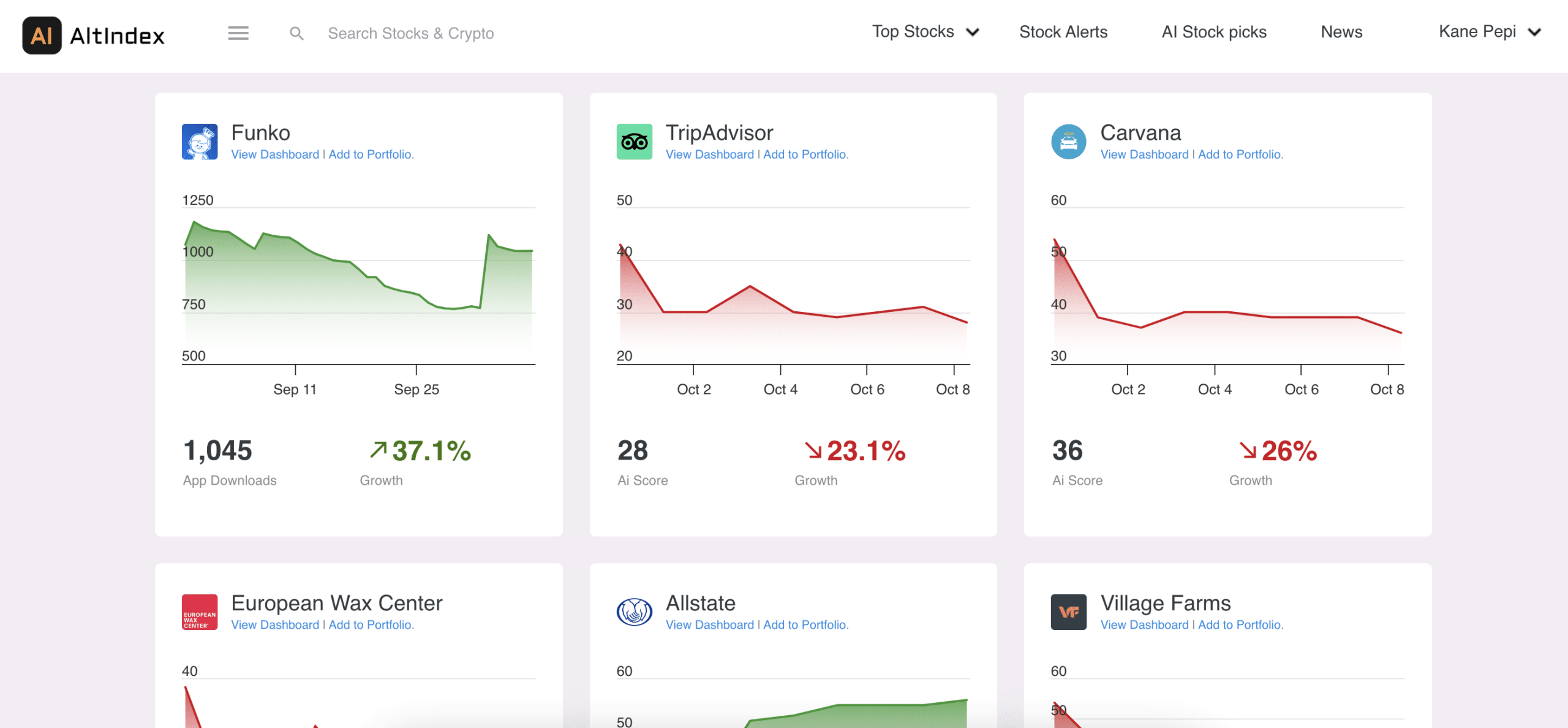Click the Village Farms title
This screenshot has width=1568, height=728.
click(1166, 603)
